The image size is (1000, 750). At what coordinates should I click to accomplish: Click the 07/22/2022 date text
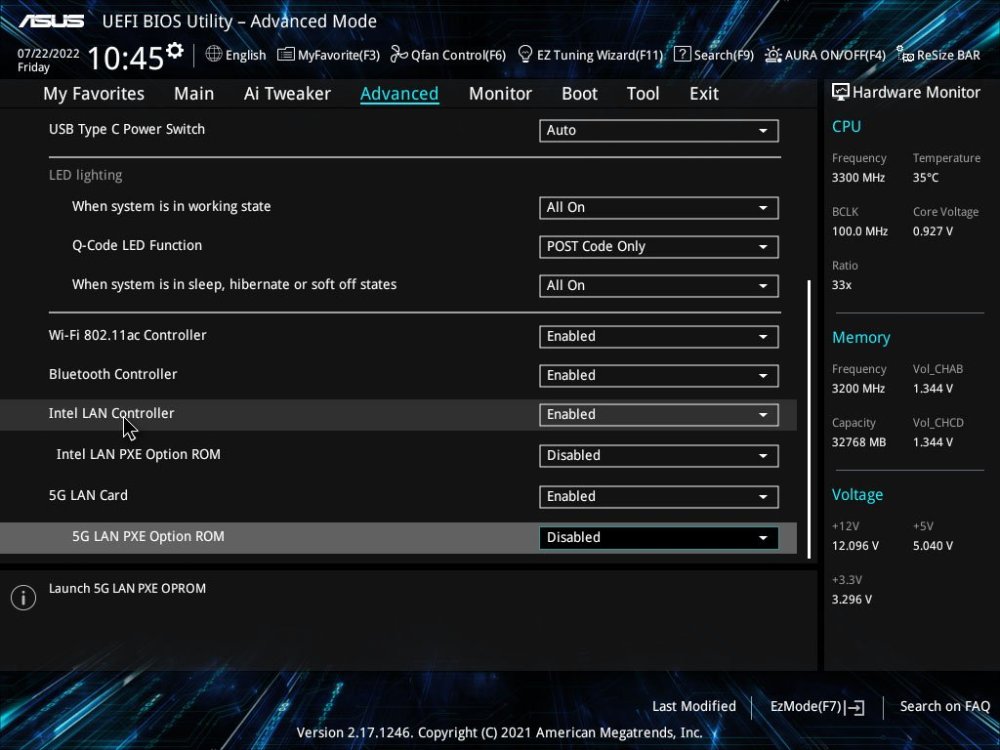click(x=48, y=54)
